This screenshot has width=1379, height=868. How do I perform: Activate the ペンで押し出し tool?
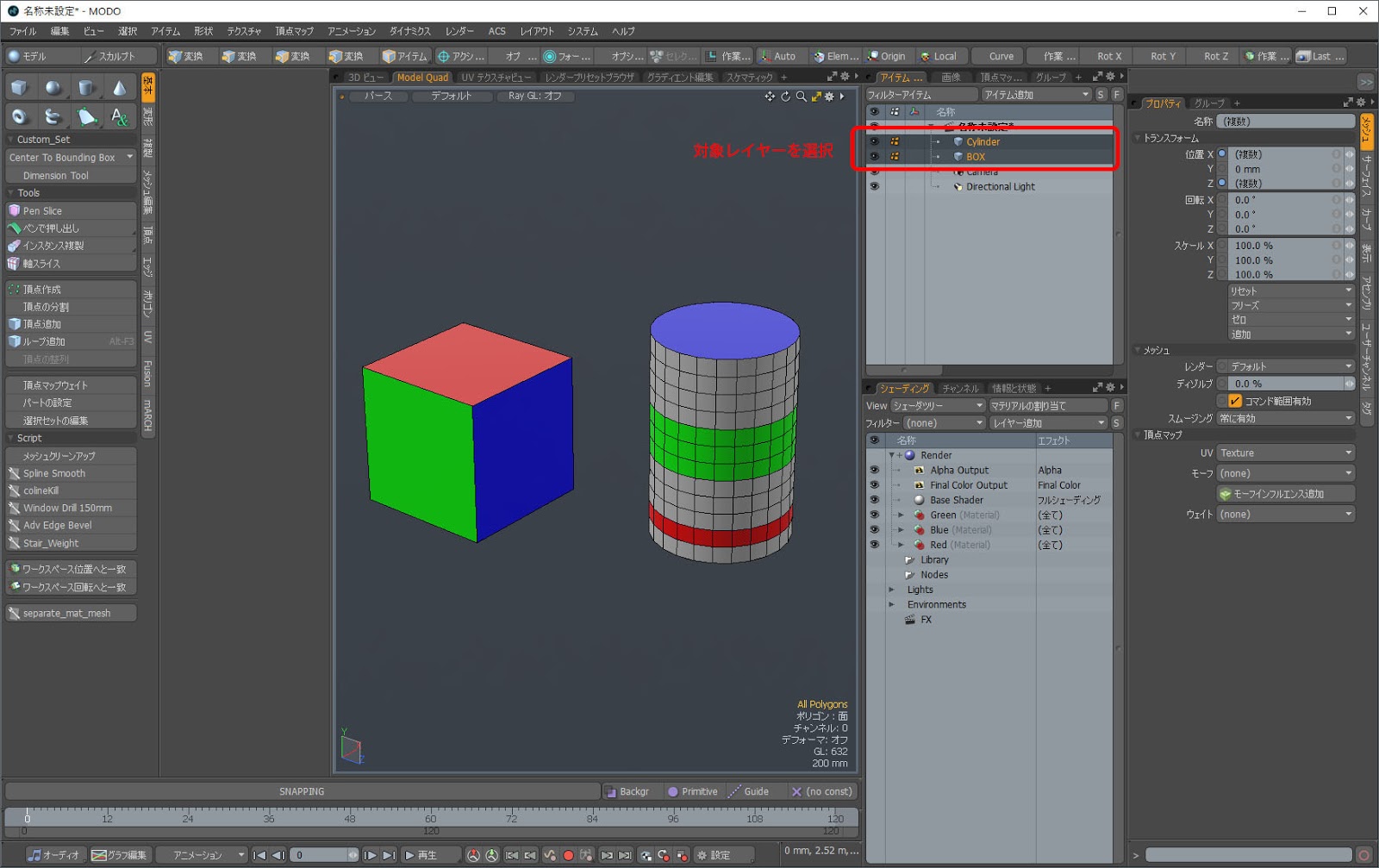(72, 228)
